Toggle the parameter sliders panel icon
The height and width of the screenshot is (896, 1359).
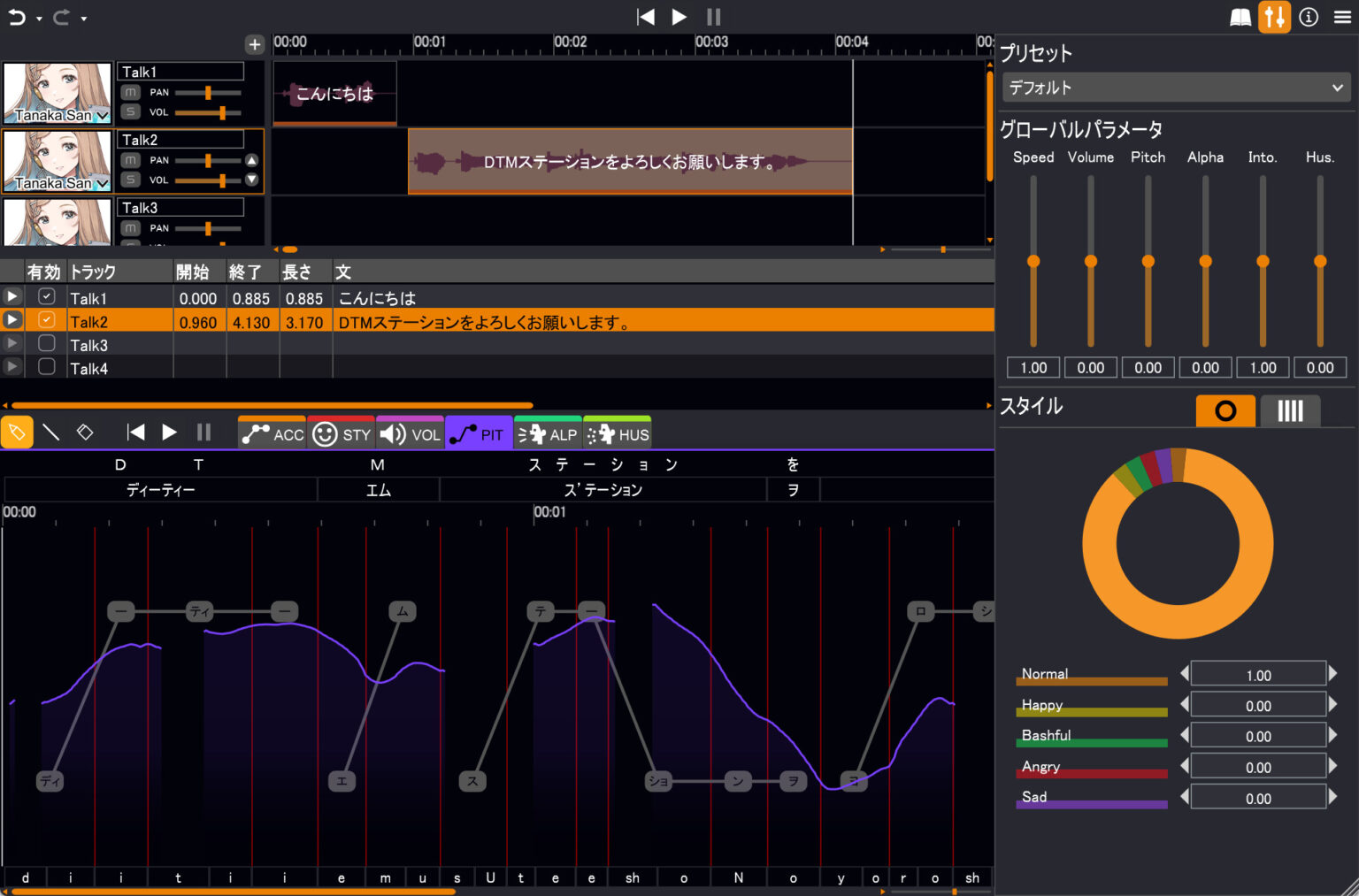click(x=1274, y=17)
